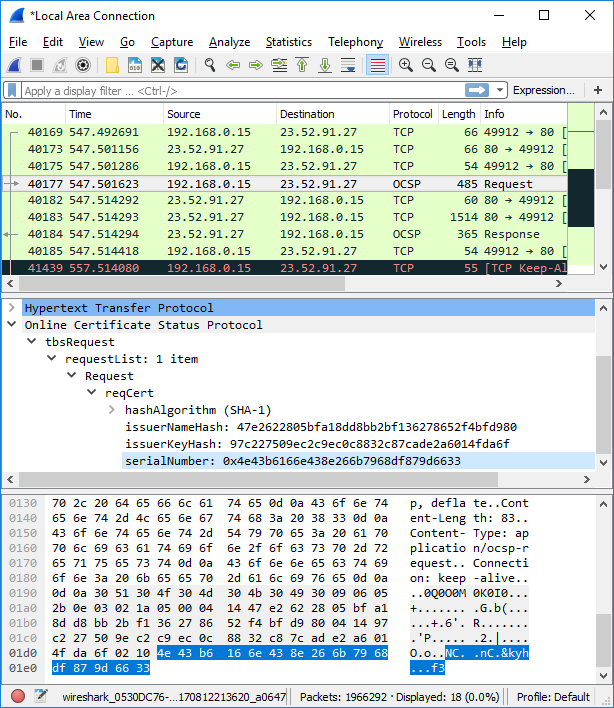Open a capture file folder icon
The width and height of the screenshot is (614, 708).
(112, 65)
